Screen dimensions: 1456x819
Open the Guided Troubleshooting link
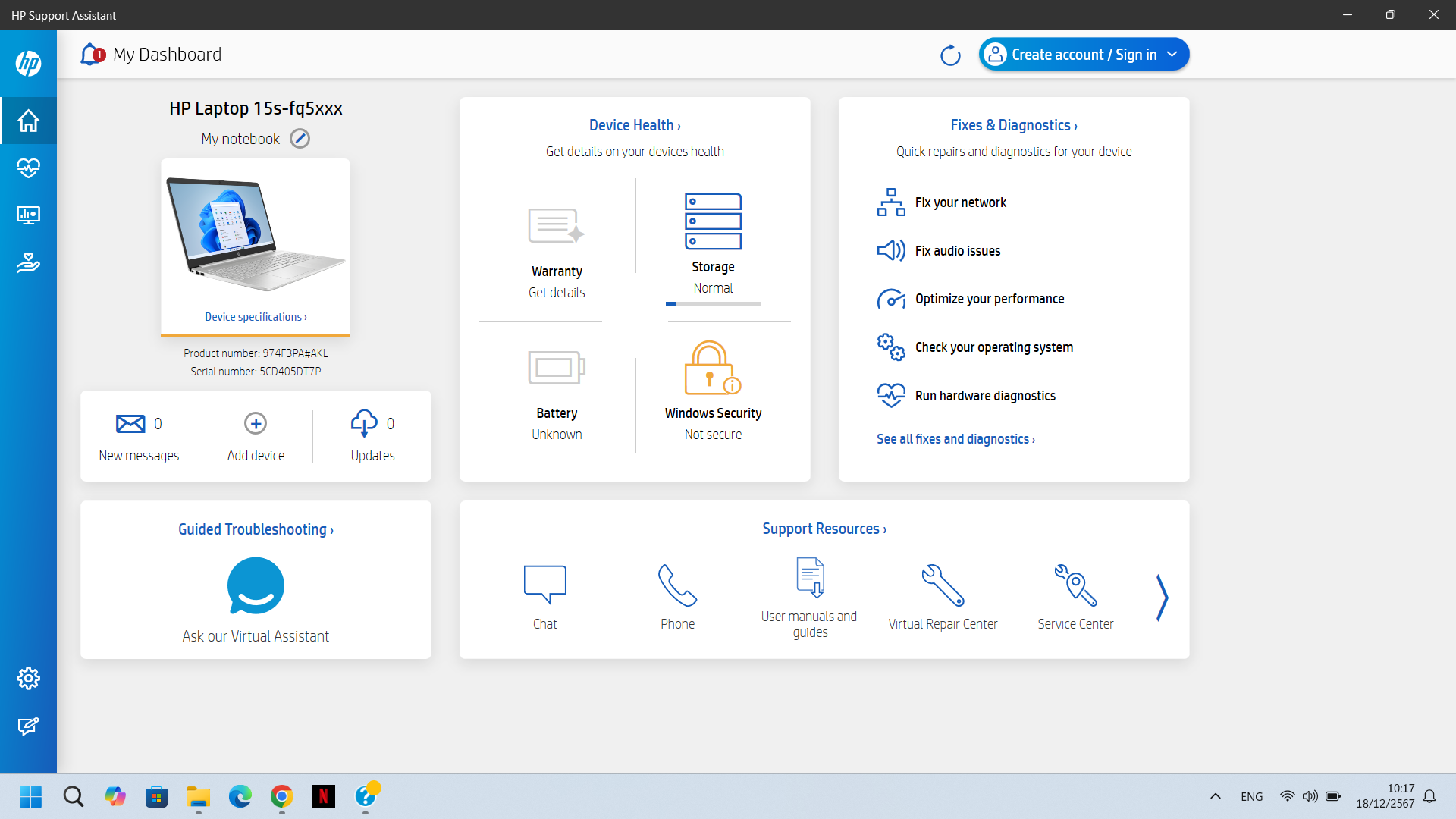(256, 529)
